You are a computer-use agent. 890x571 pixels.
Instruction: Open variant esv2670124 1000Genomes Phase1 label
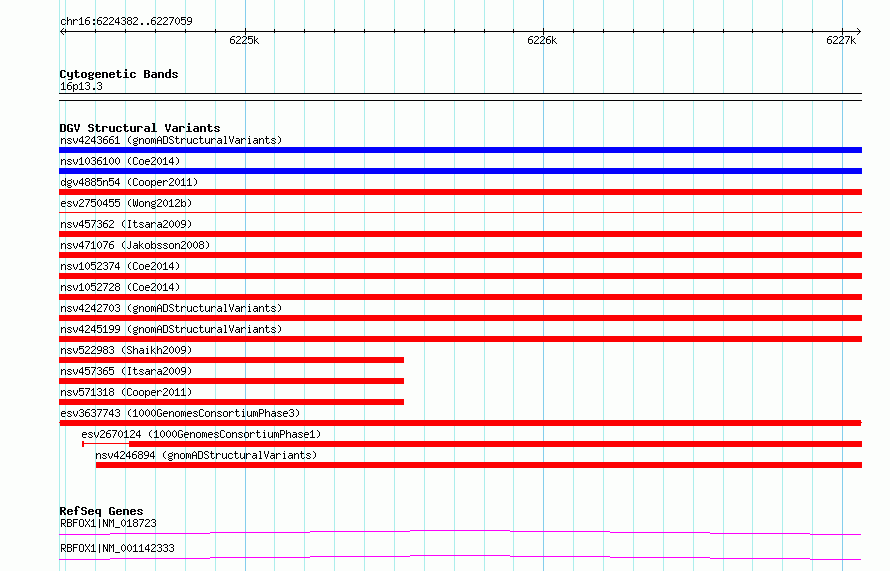201,434
